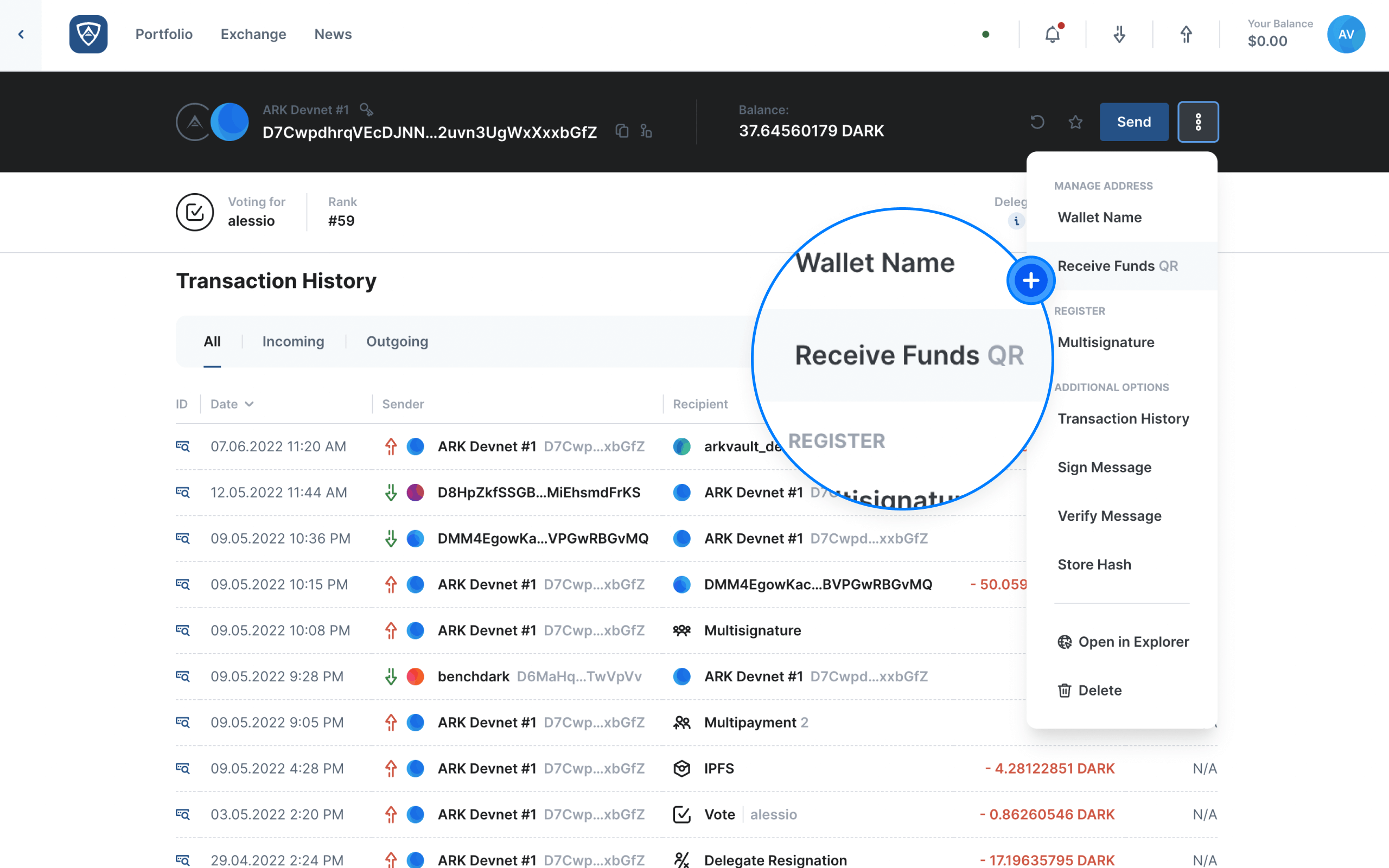Screen dimensions: 1389x868
Task: Open News in the navbar
Action: click(333, 34)
